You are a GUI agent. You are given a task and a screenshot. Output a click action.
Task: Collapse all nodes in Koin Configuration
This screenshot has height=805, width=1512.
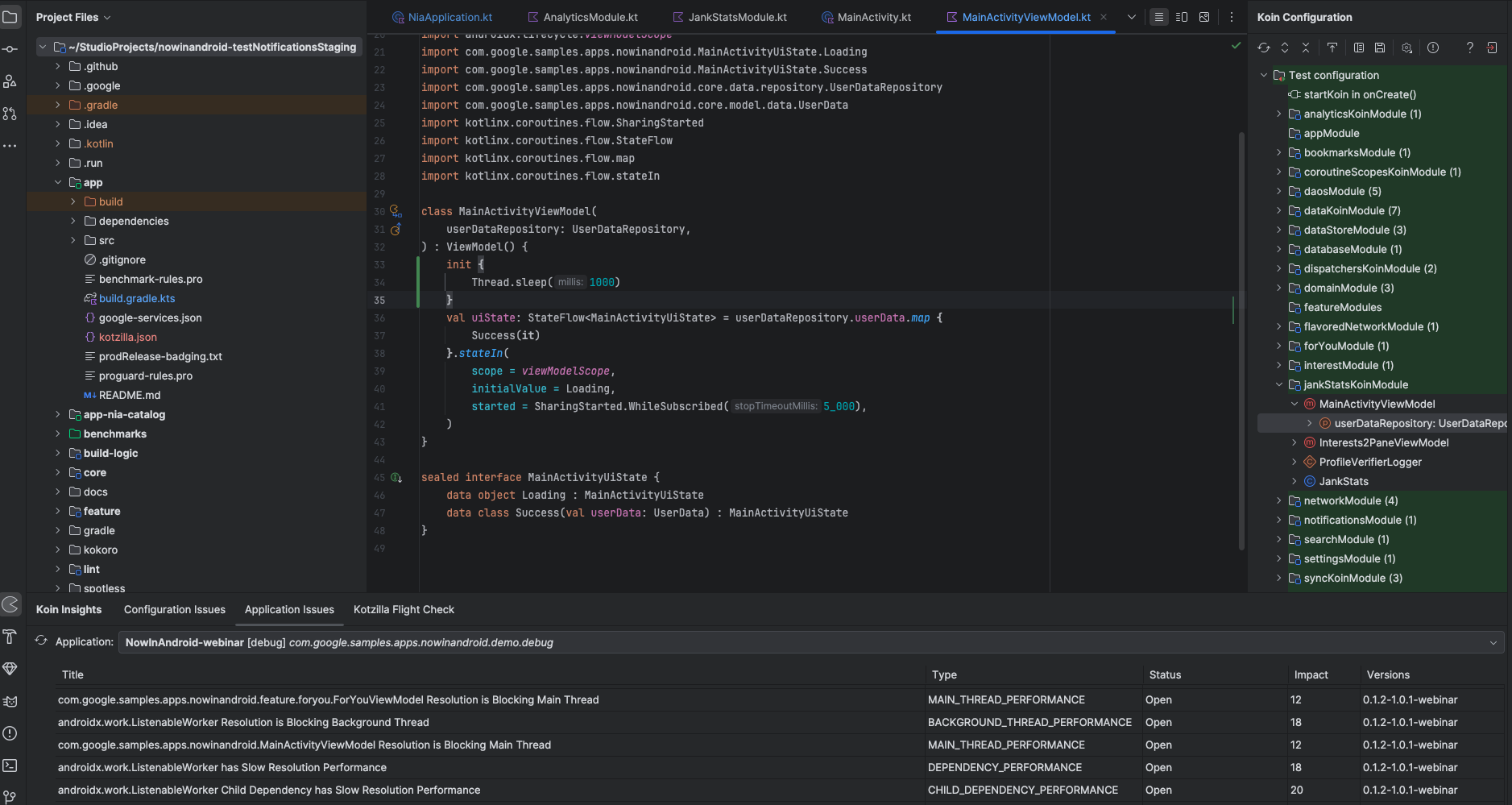pyautogui.click(x=1306, y=48)
